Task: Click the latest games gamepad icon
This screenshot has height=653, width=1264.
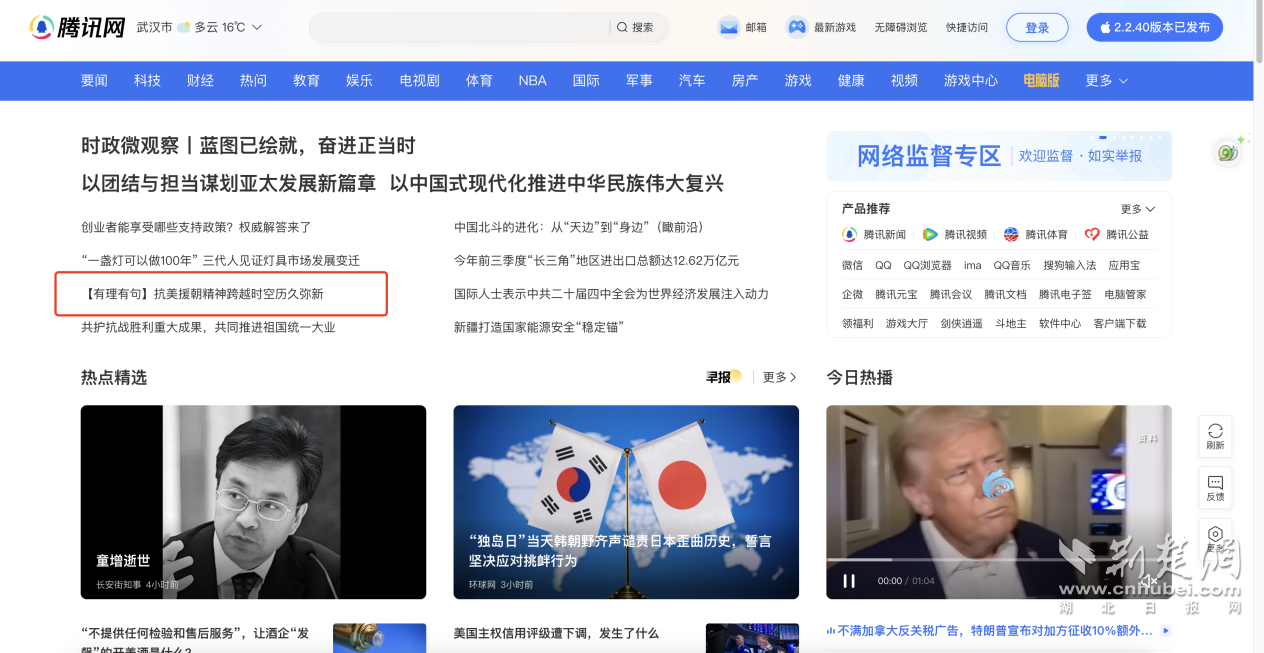Action: [796, 27]
